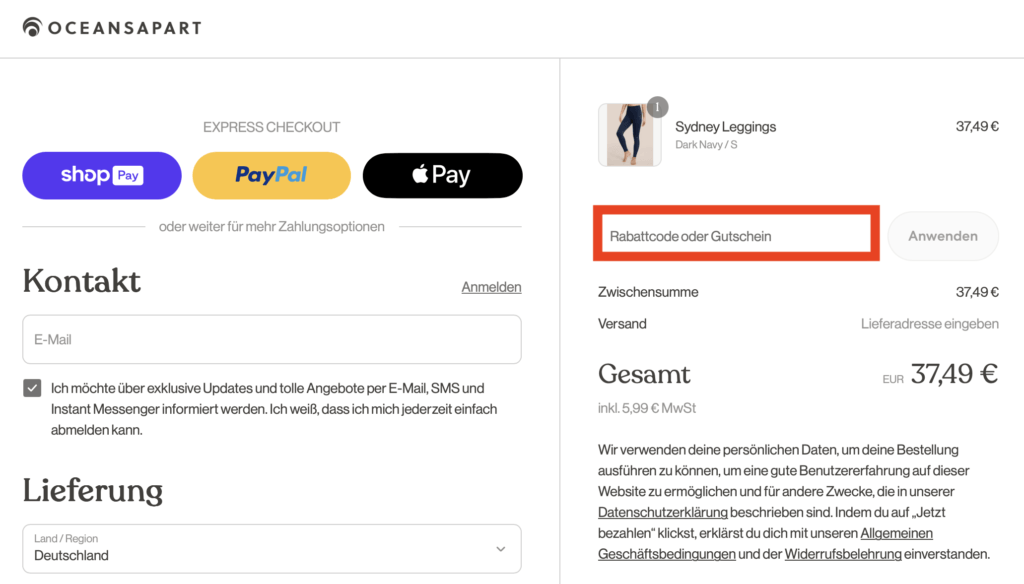Click the Gesamt total price 37,49 €
This screenshot has width=1024, height=584.
954,374
